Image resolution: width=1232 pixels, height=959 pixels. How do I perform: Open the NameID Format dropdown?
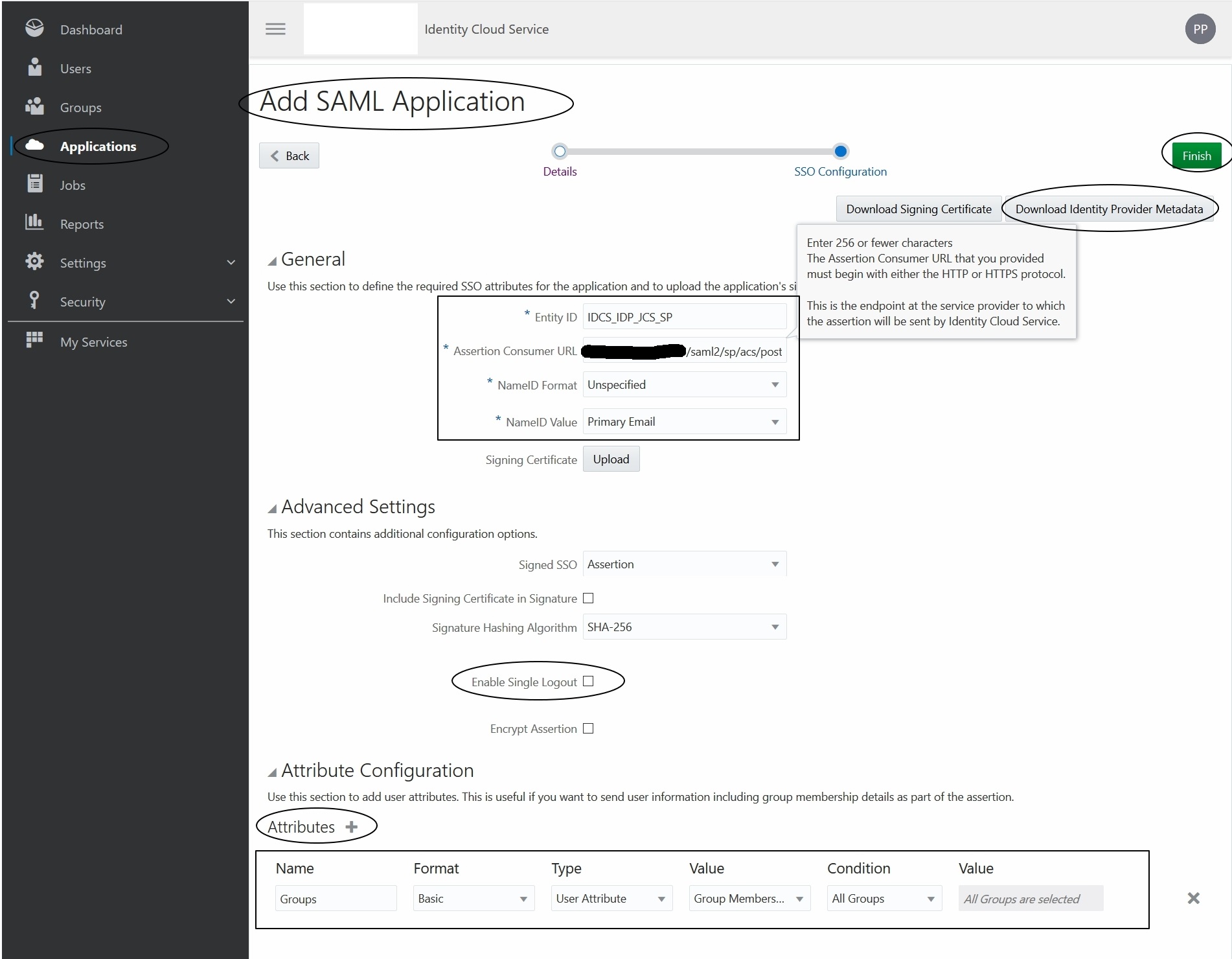tap(685, 384)
